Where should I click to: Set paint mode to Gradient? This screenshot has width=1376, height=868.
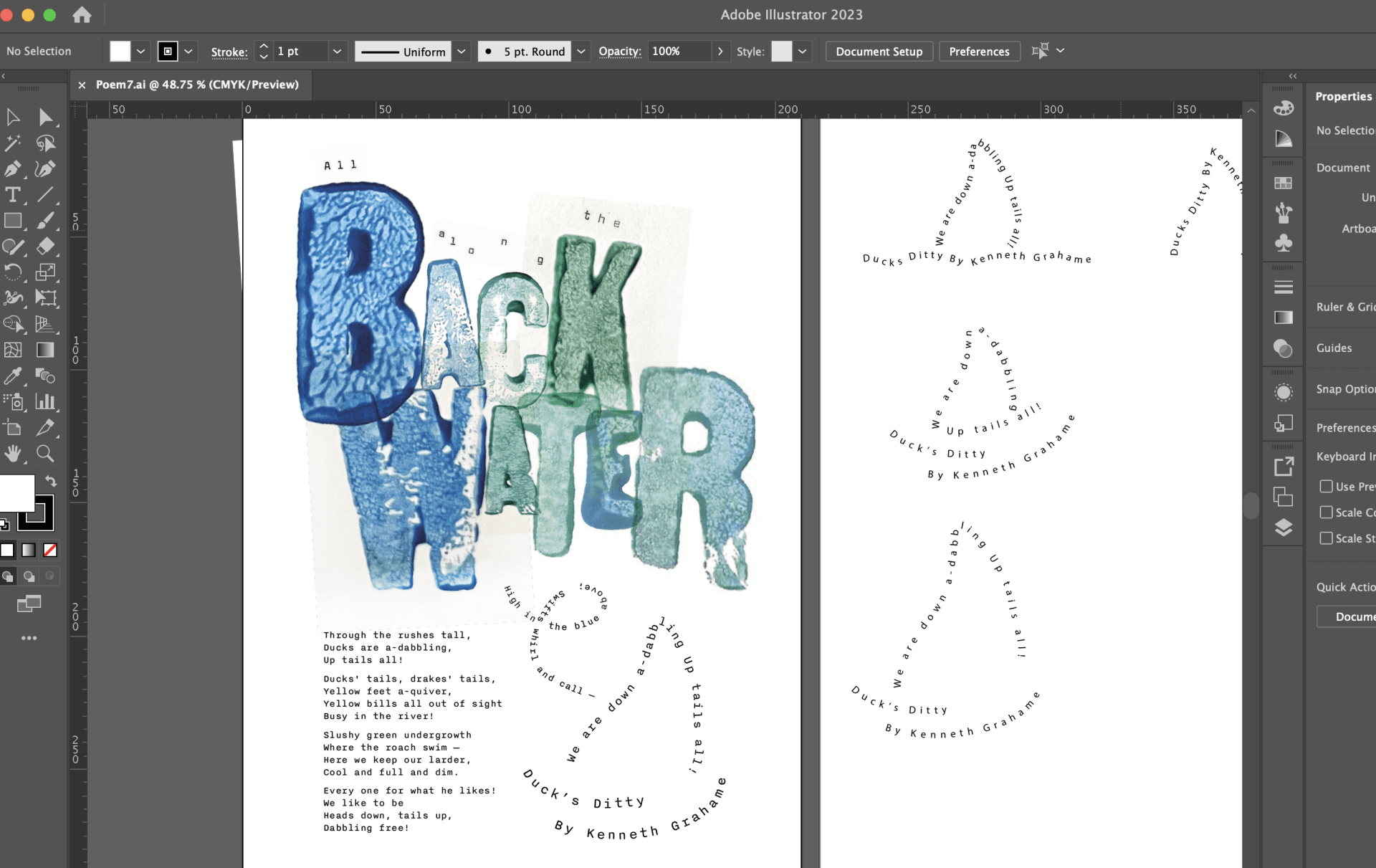point(29,550)
